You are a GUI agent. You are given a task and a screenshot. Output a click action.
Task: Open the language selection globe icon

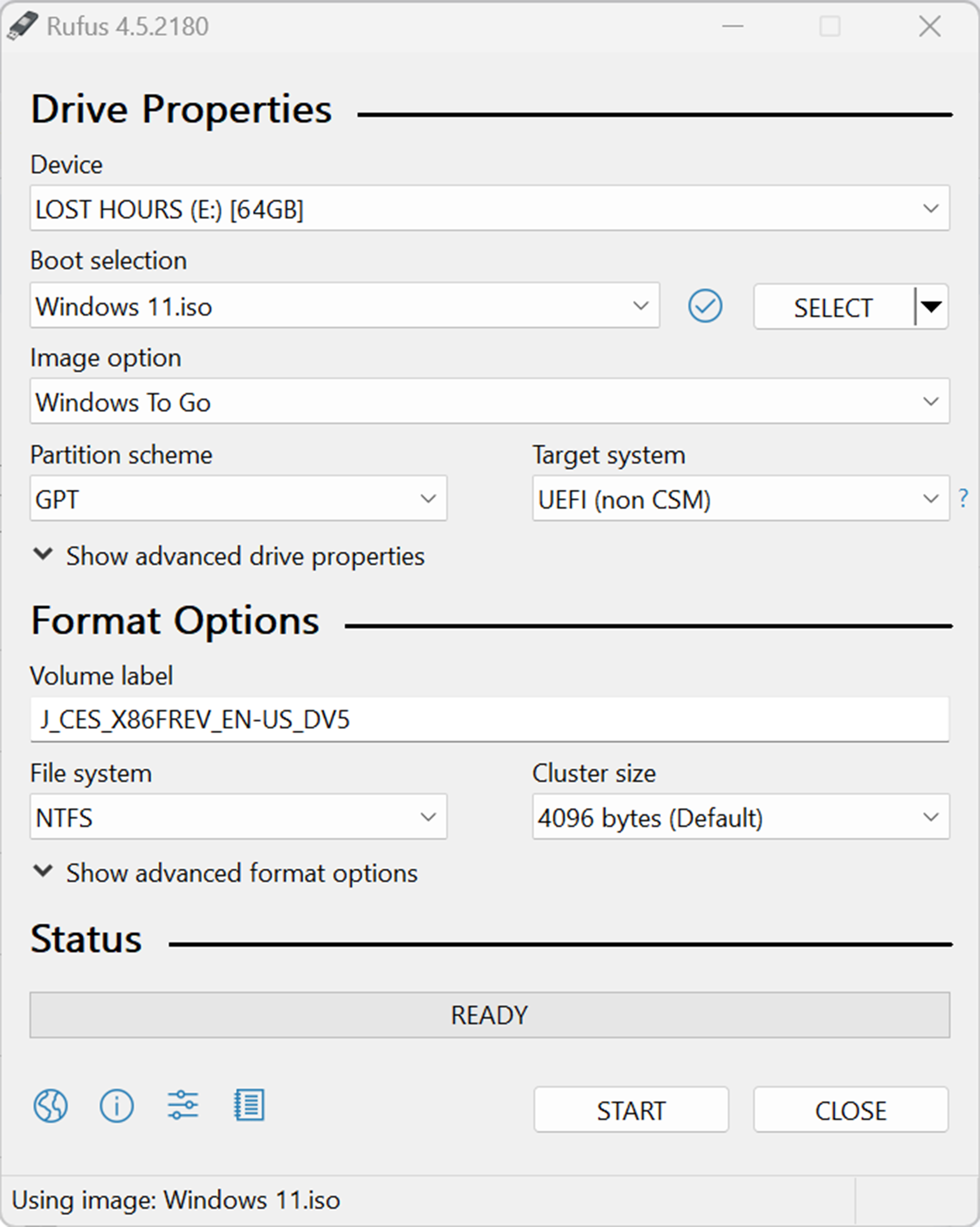tap(50, 1105)
